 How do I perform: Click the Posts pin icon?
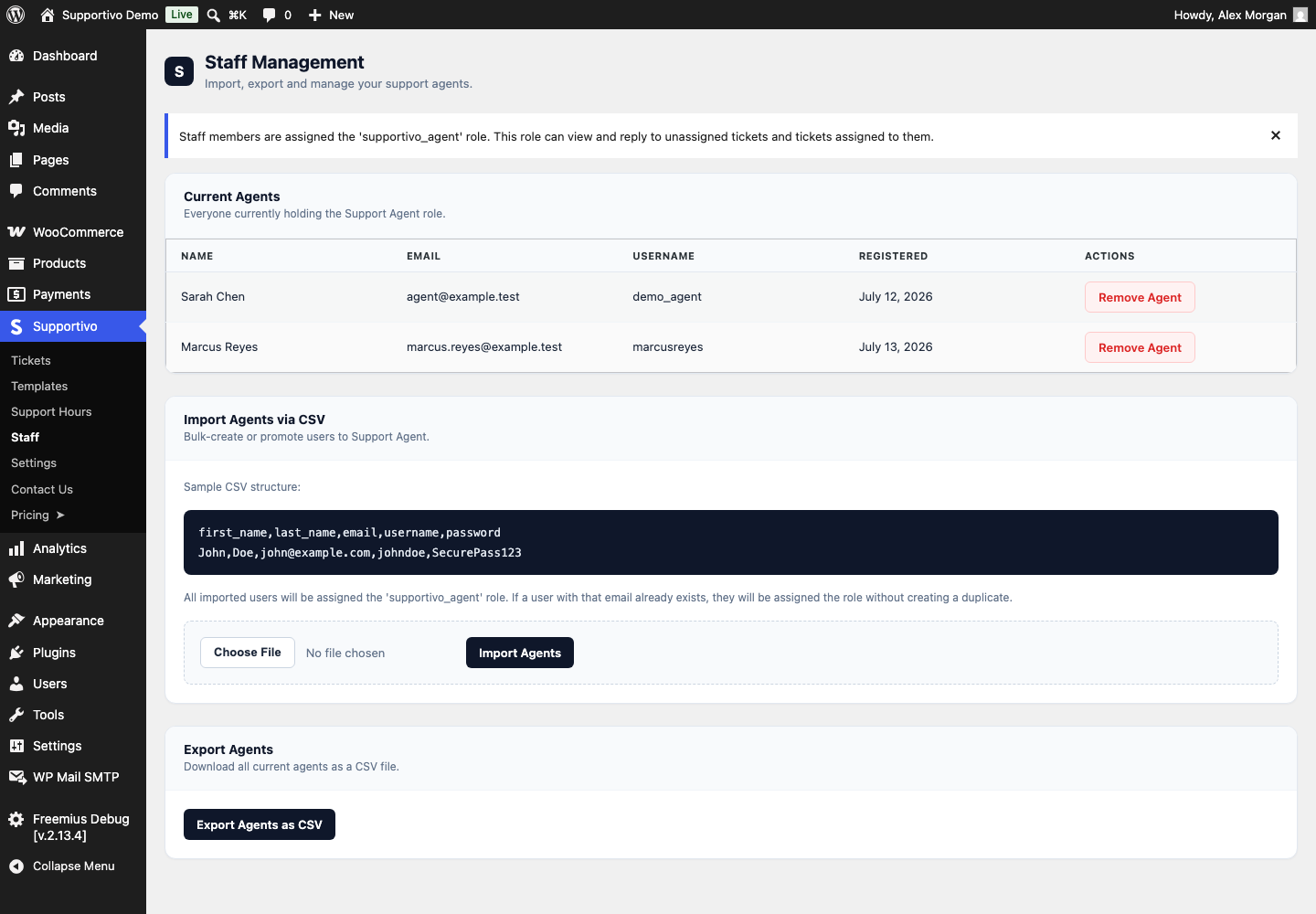coord(16,97)
